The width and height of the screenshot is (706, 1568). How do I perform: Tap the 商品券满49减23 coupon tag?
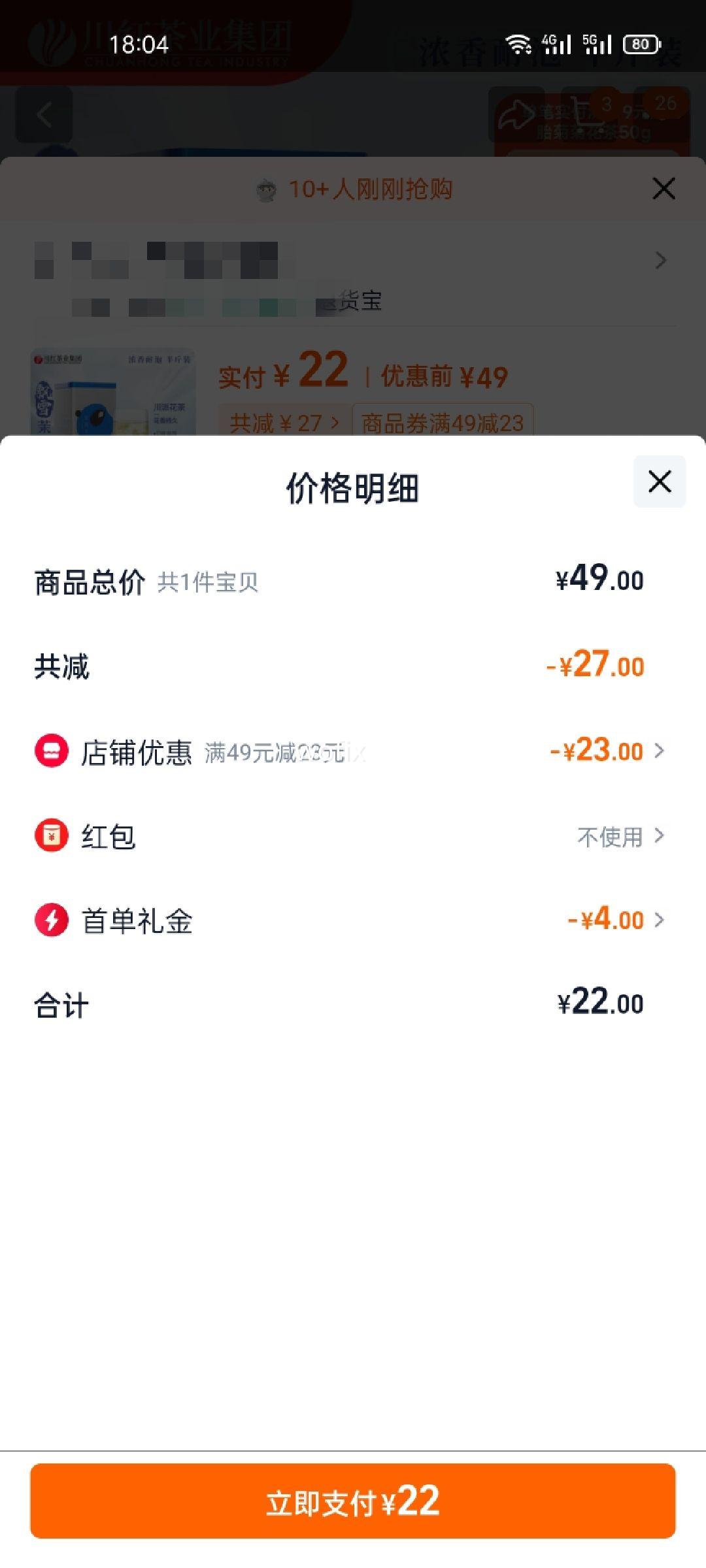443,423
